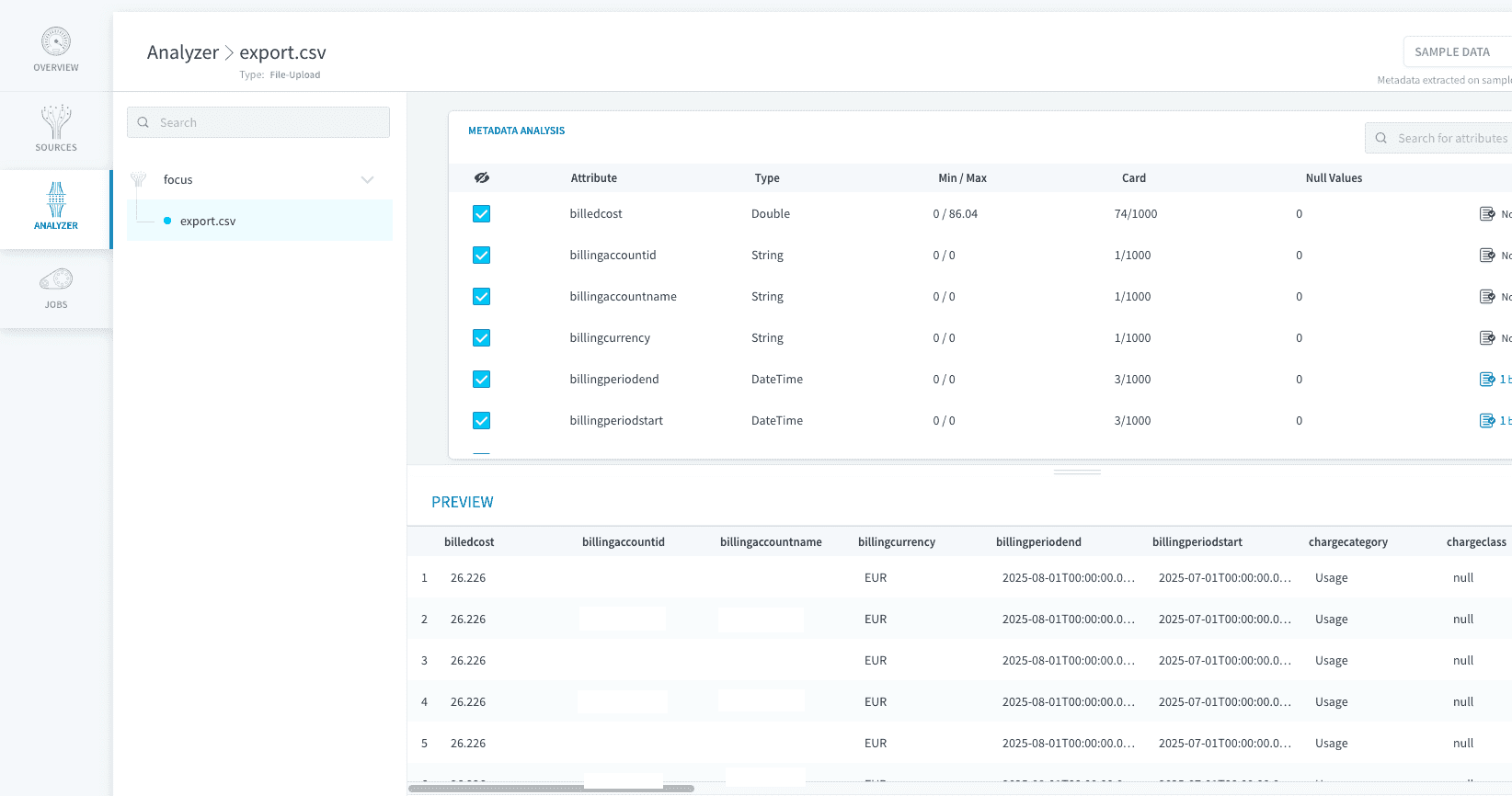Viewport: 1512px width, 796px height.
Task: Click the billingperiodstart attribute name
Action: (x=616, y=421)
